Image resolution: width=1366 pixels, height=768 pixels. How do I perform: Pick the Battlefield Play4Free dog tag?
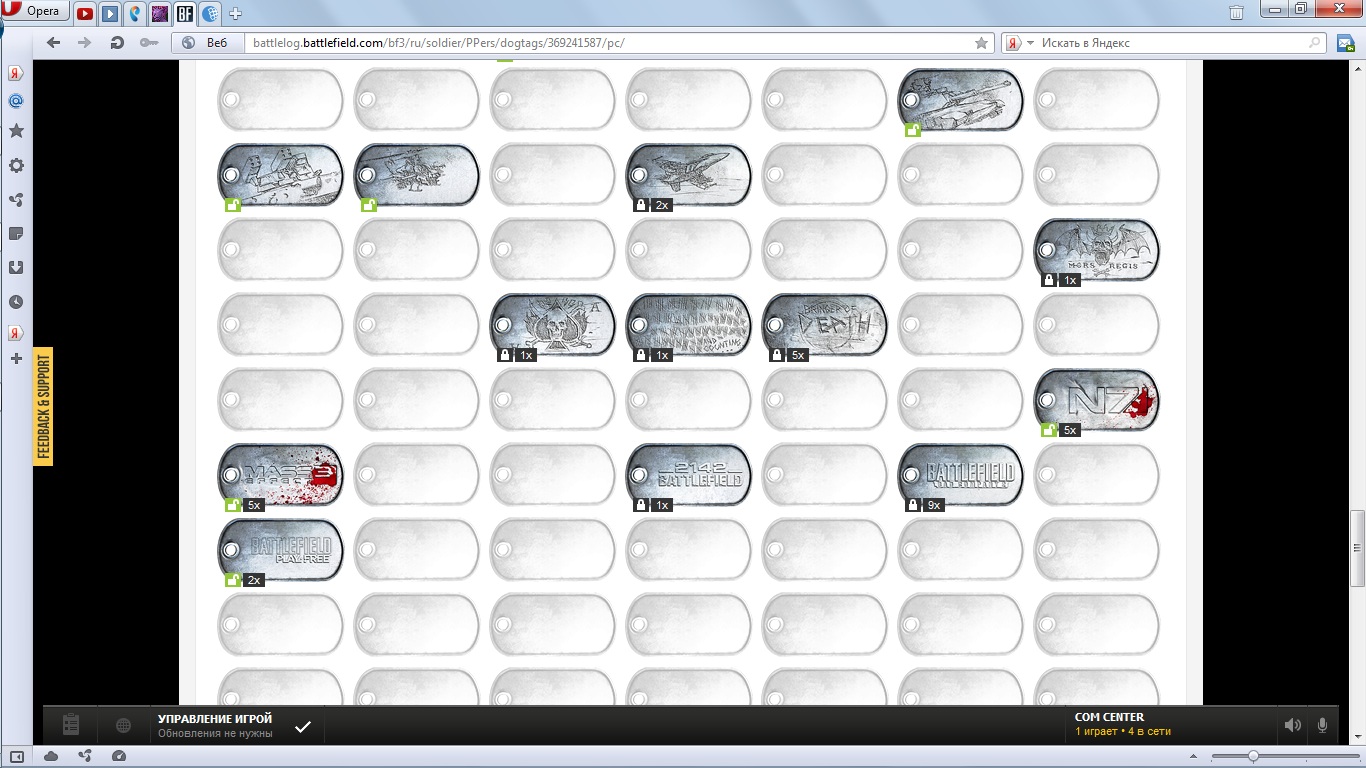(x=281, y=550)
